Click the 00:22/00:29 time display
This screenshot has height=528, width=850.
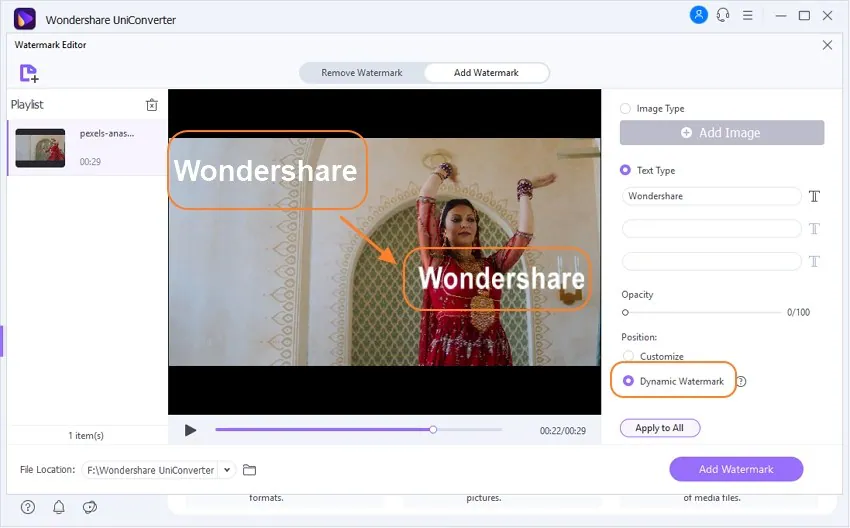coord(563,431)
